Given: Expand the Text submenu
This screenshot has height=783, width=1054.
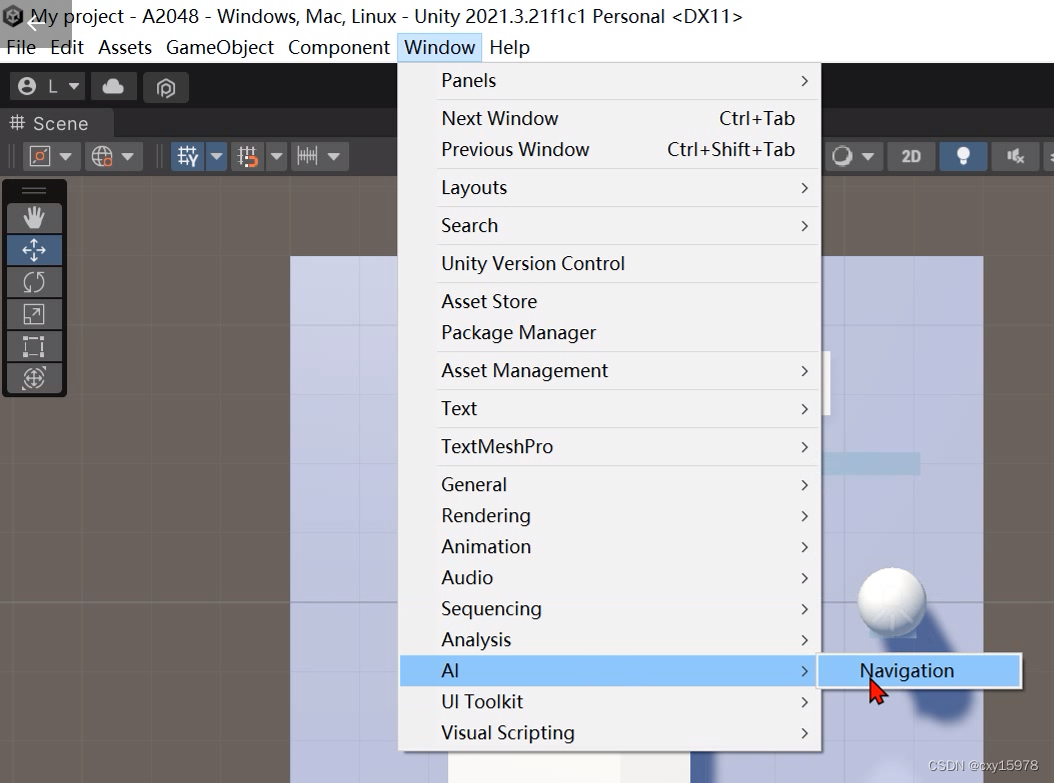Looking at the screenshot, I should tap(610, 409).
